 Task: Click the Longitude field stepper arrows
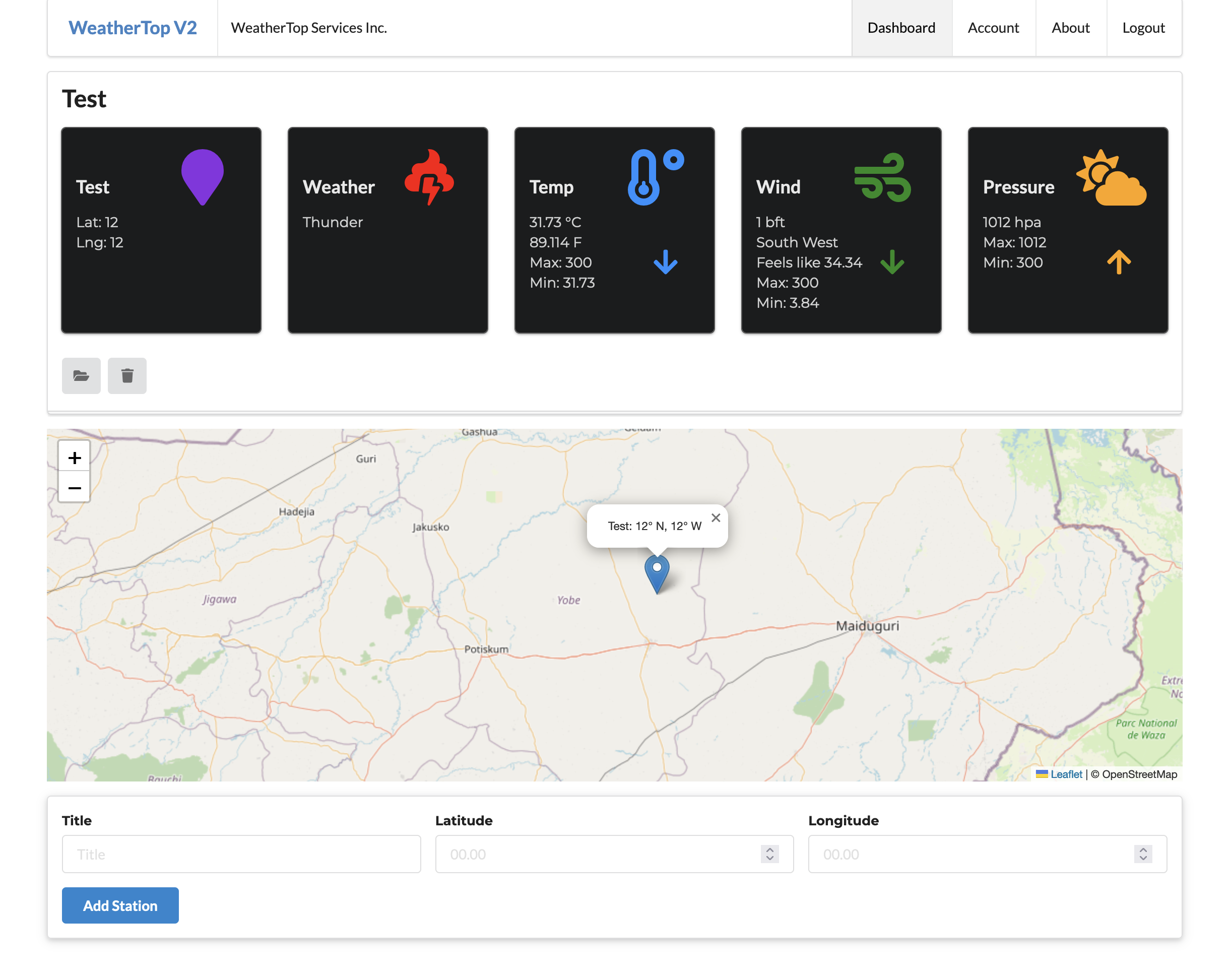click(1143, 854)
